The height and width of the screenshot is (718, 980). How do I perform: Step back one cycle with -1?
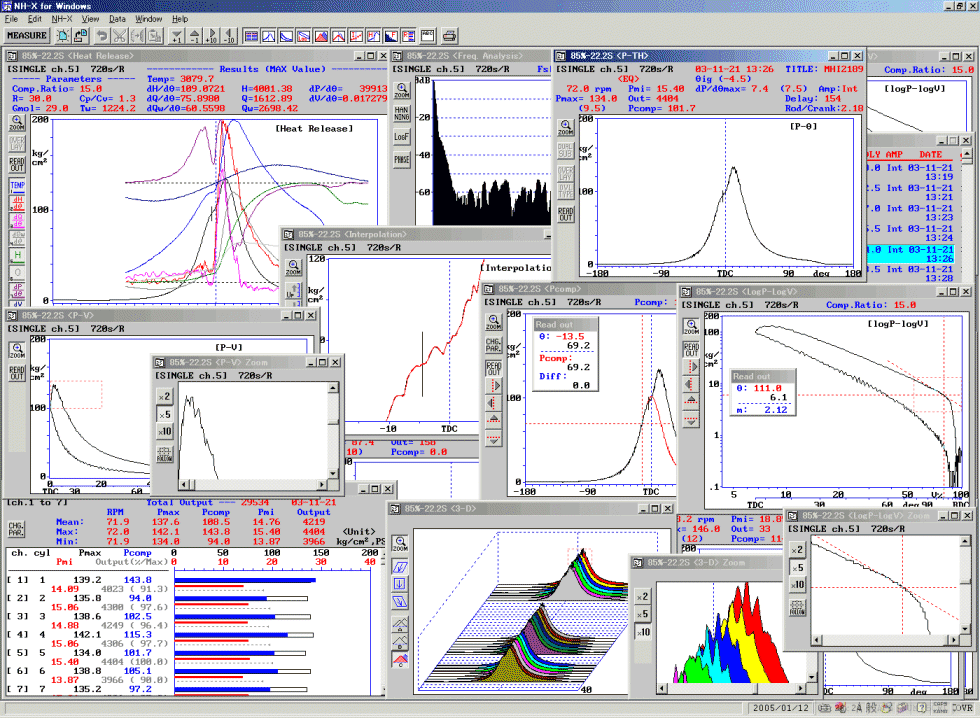click(x=194, y=36)
